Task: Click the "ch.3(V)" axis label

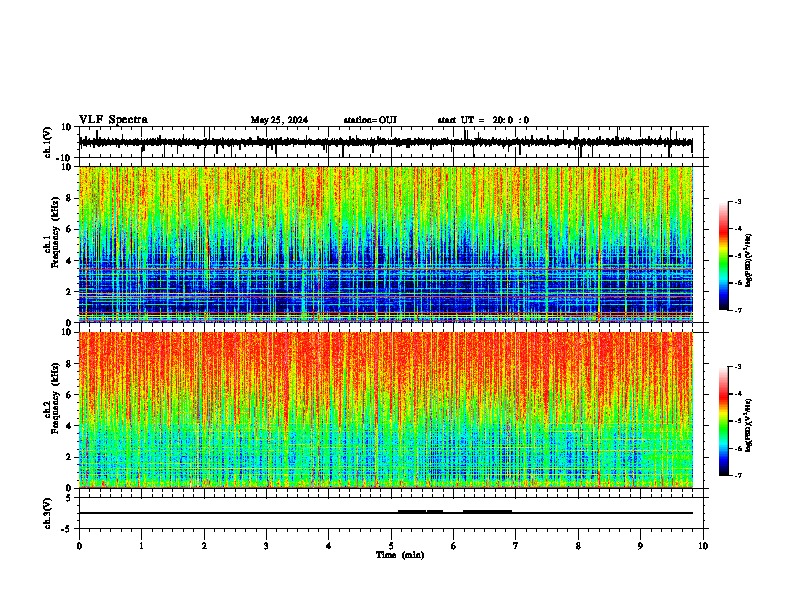Action: pyautogui.click(x=47, y=513)
